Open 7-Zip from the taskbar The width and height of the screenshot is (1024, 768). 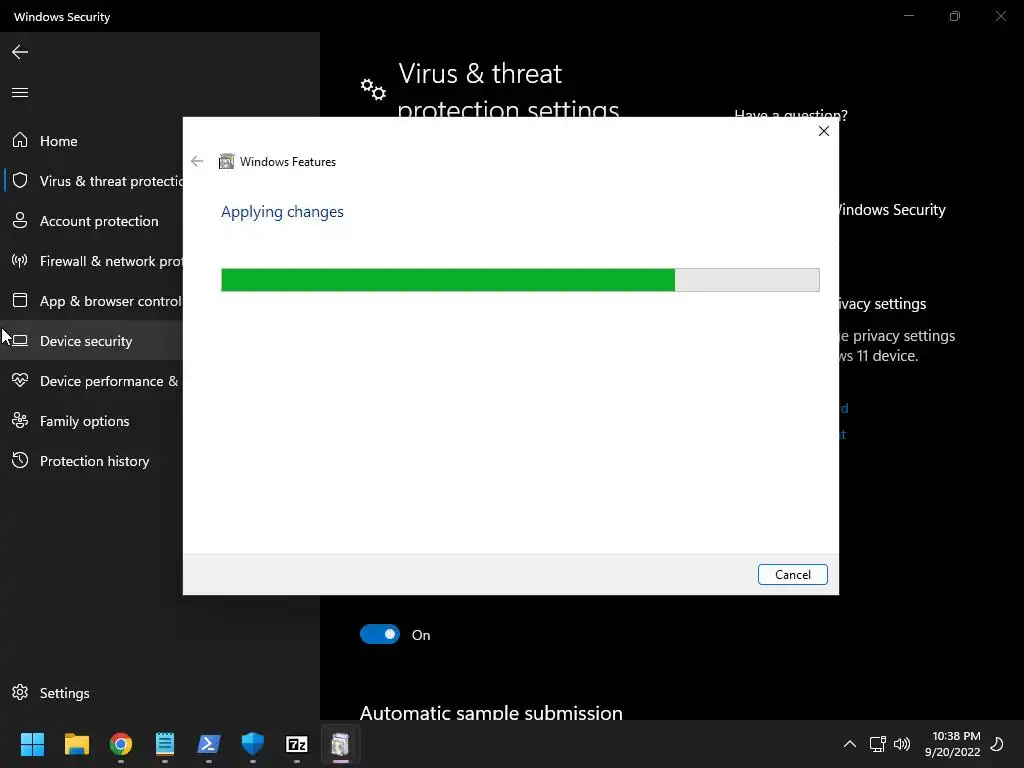click(296, 744)
